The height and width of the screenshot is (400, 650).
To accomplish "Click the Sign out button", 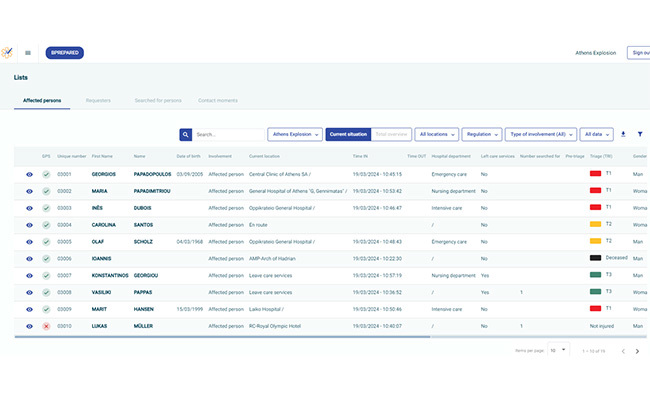I will coord(637,53).
